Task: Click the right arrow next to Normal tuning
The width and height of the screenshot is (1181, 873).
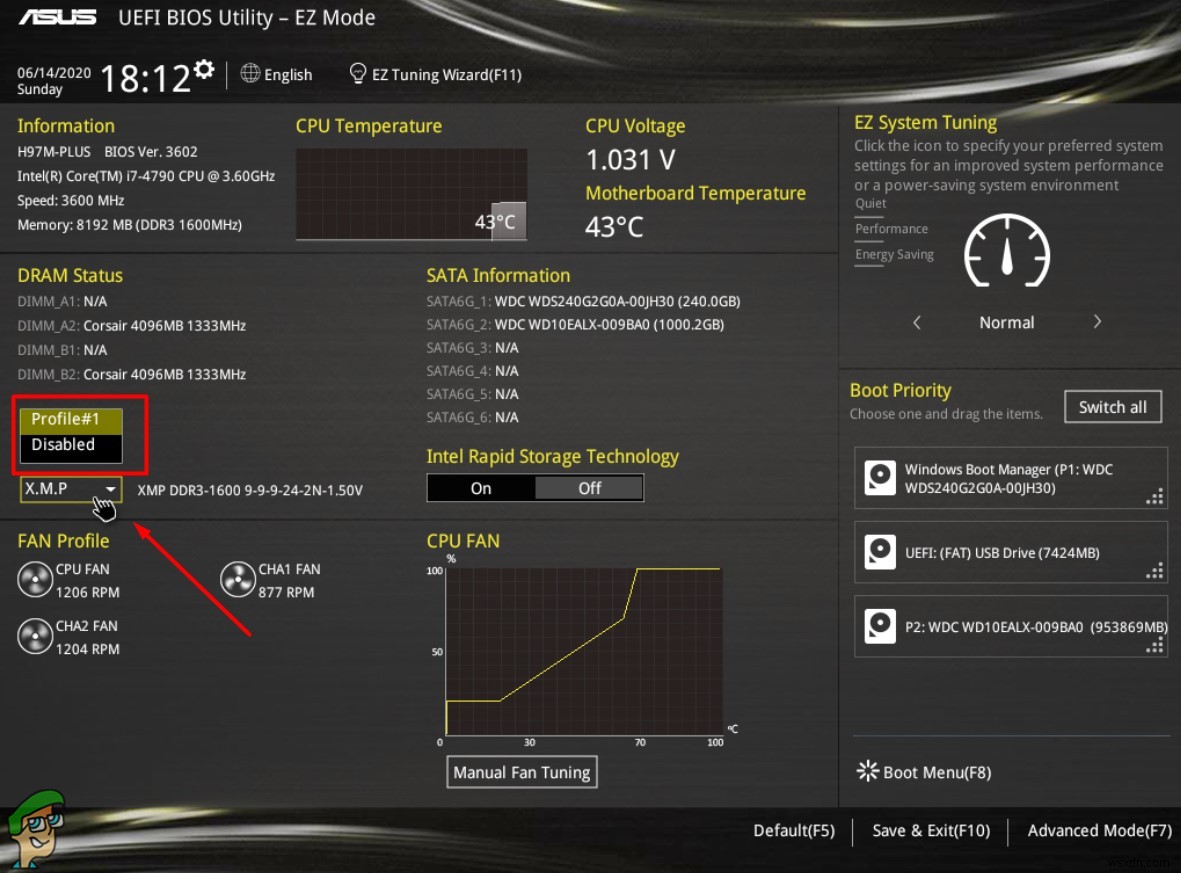Action: click(x=1097, y=322)
